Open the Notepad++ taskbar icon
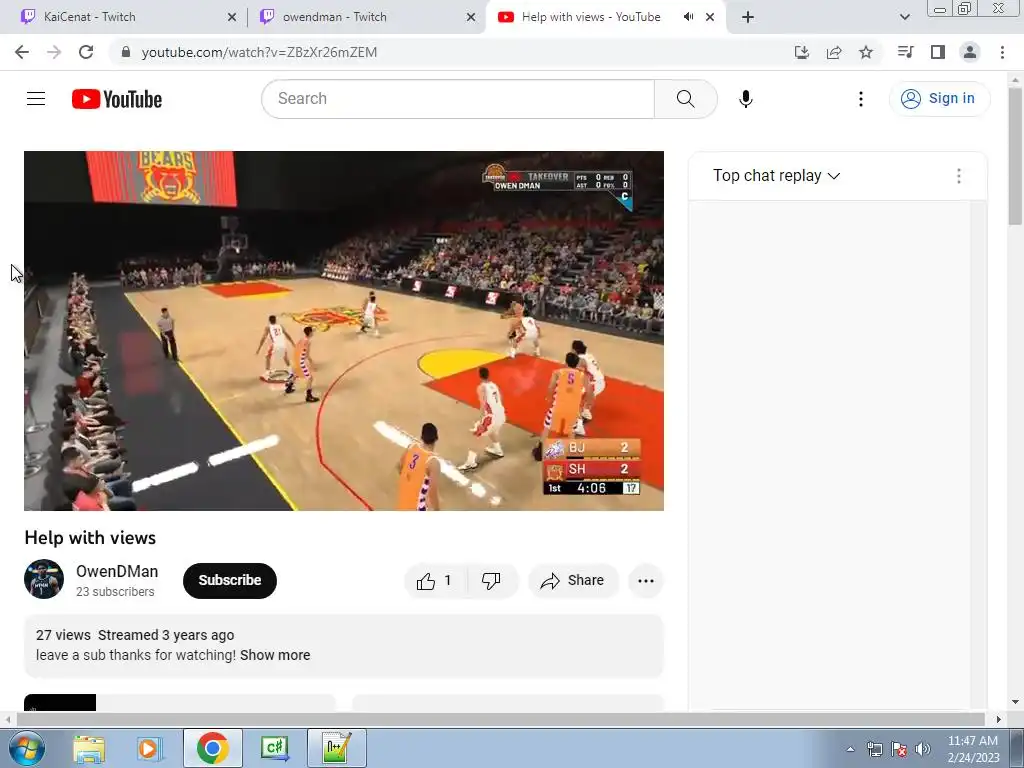 tap(337, 748)
